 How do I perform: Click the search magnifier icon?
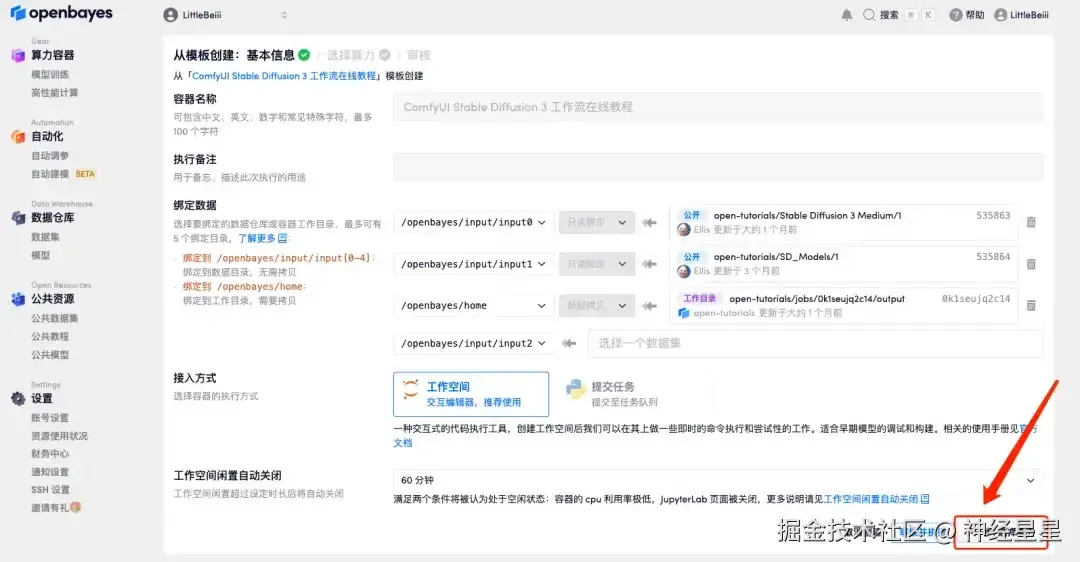pos(869,15)
